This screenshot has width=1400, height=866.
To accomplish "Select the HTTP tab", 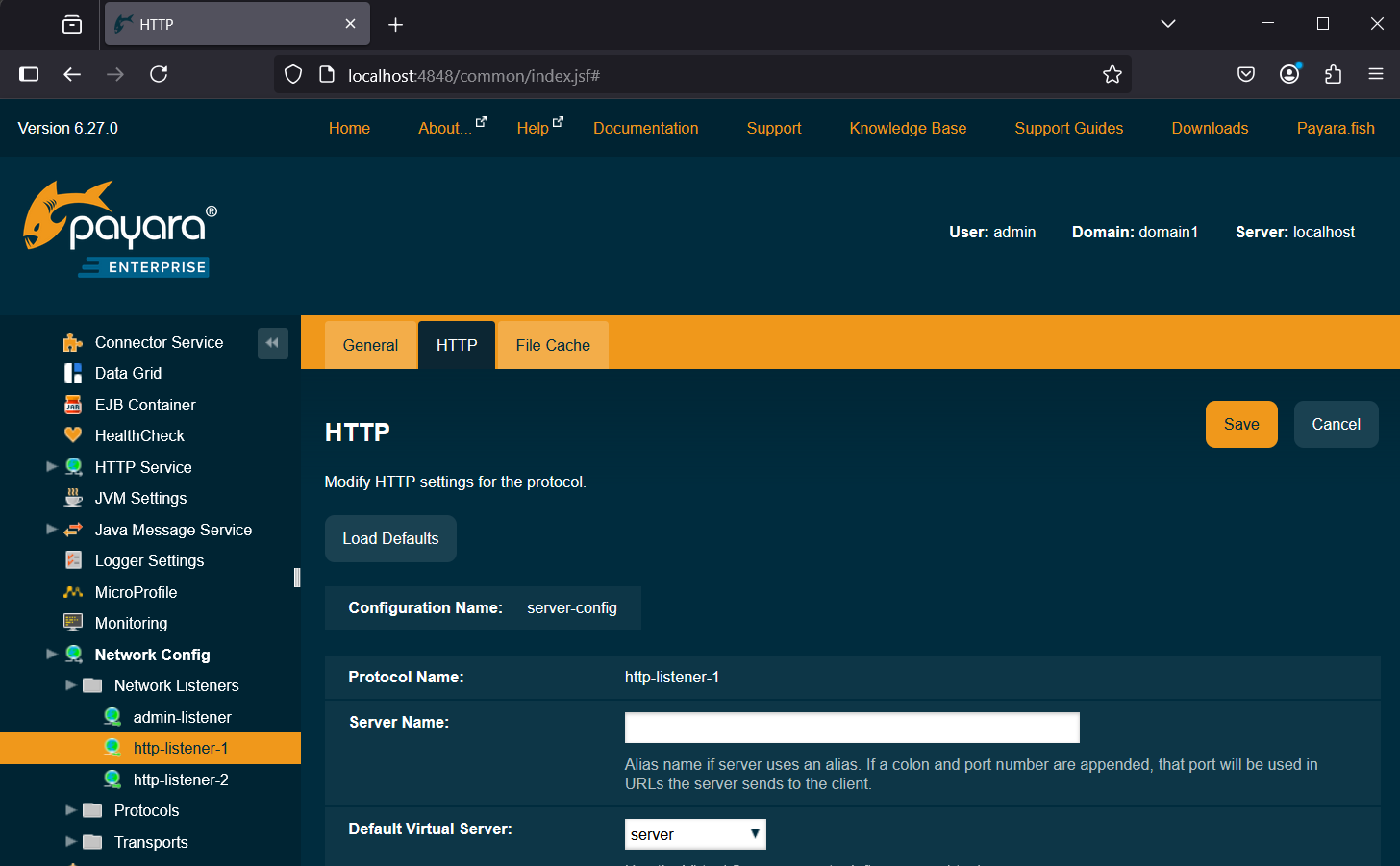I will click(457, 345).
